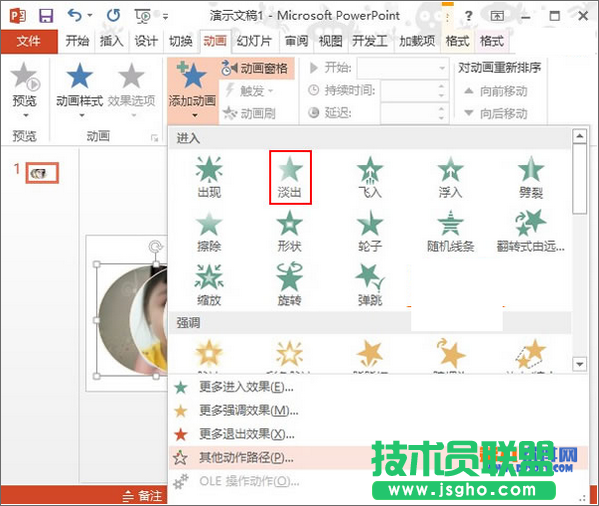The image size is (599, 506).
Task: Expand Customize Quick Access Toolbar arrow
Action: [x=165, y=16]
